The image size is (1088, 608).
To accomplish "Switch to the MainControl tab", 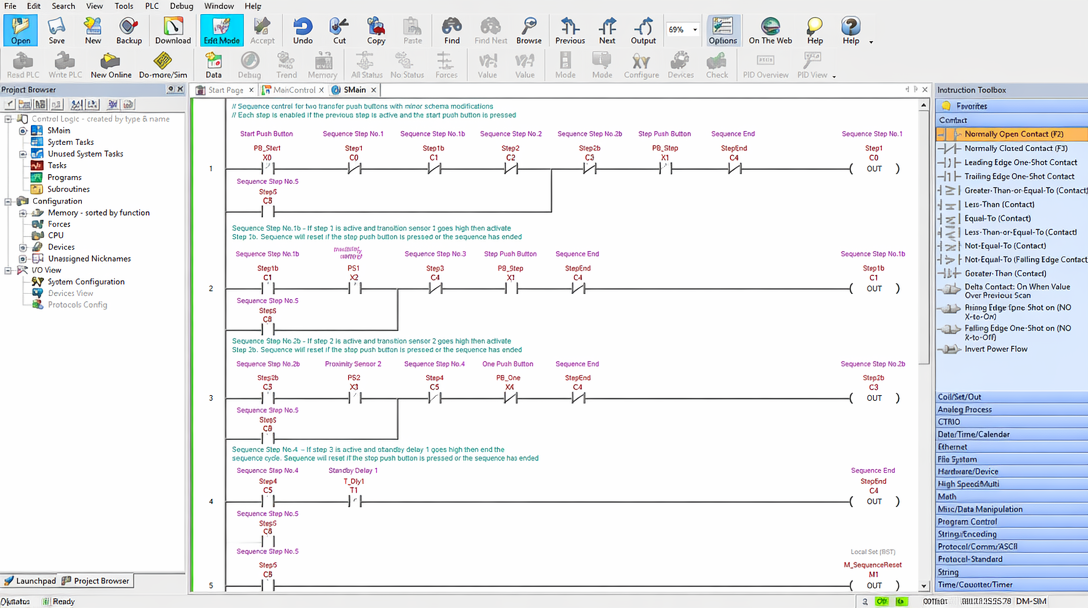I will [x=294, y=90].
